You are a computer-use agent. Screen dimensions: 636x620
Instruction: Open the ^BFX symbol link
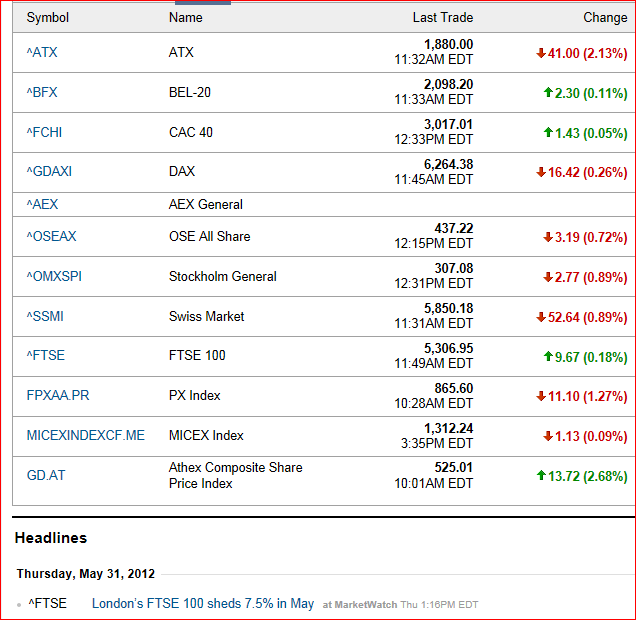coord(42,92)
